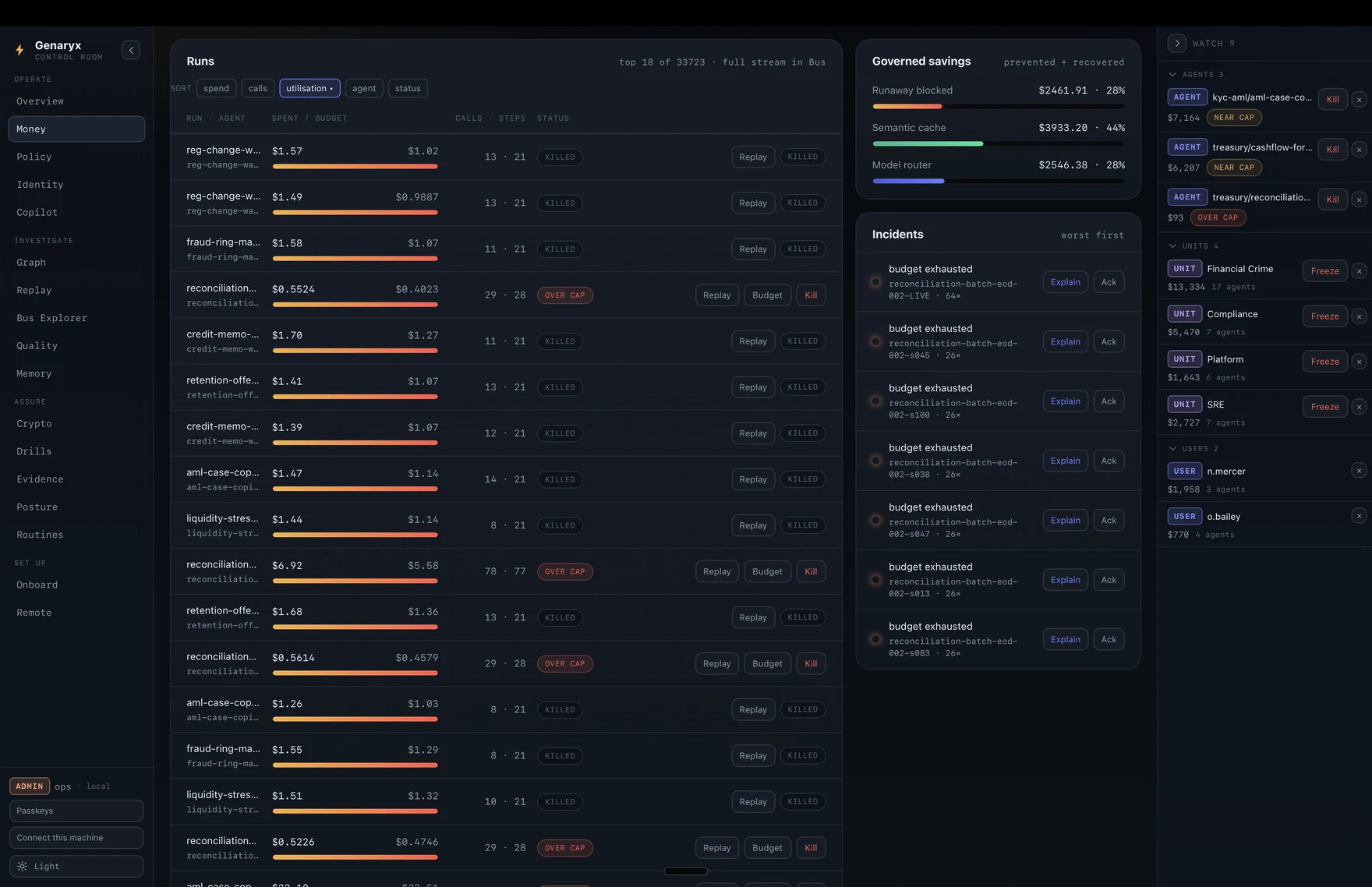The image size is (1372, 887).
Task: Expand the Watch panel arrow button
Action: click(x=1177, y=44)
